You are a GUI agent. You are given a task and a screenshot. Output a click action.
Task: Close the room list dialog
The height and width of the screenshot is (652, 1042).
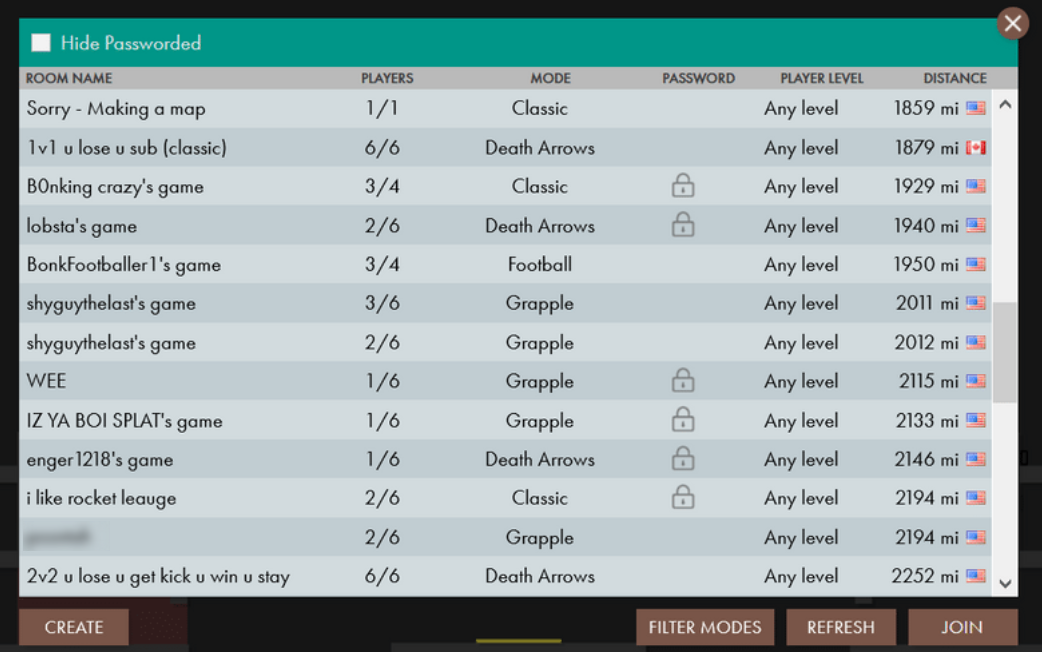pyautogui.click(x=1013, y=23)
